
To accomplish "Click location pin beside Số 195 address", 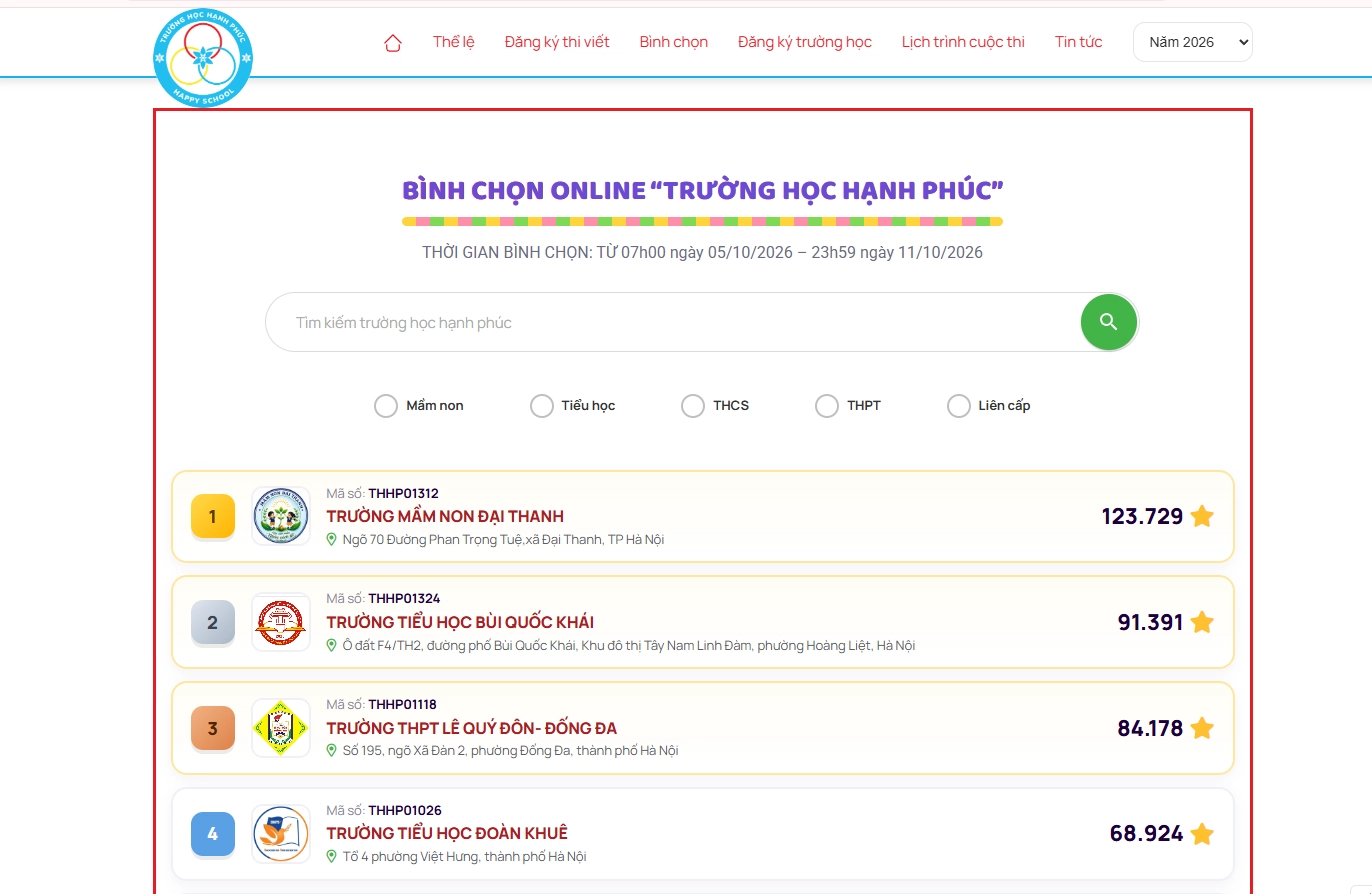I will coord(332,750).
